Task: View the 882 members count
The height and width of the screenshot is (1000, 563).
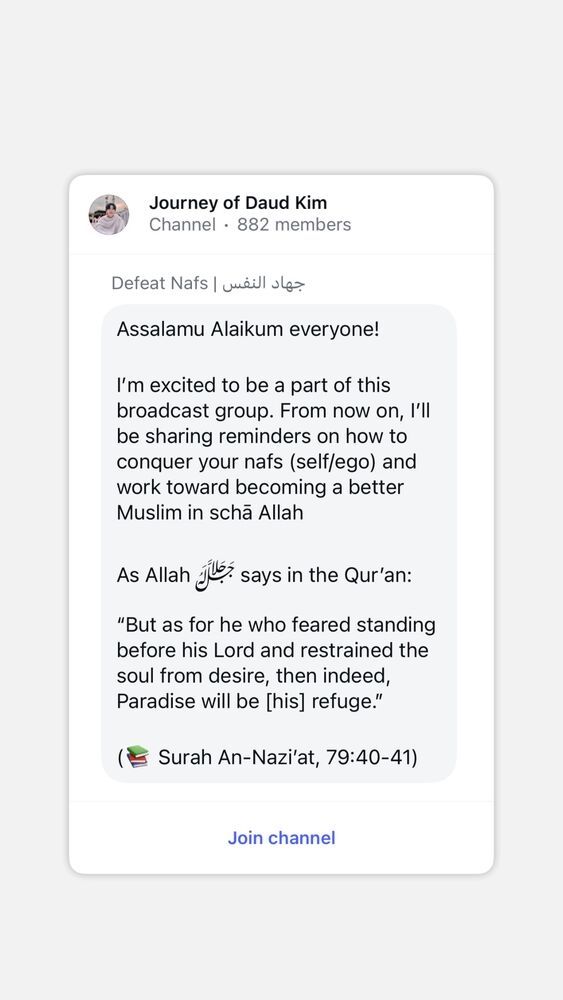Action: pos(294,224)
